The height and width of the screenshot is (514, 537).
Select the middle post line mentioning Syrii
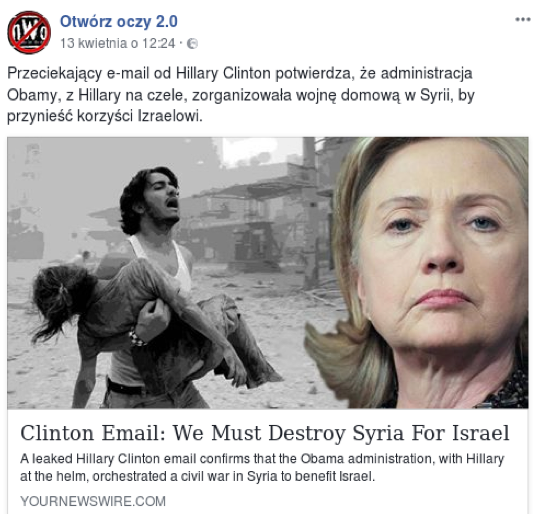pos(241,95)
